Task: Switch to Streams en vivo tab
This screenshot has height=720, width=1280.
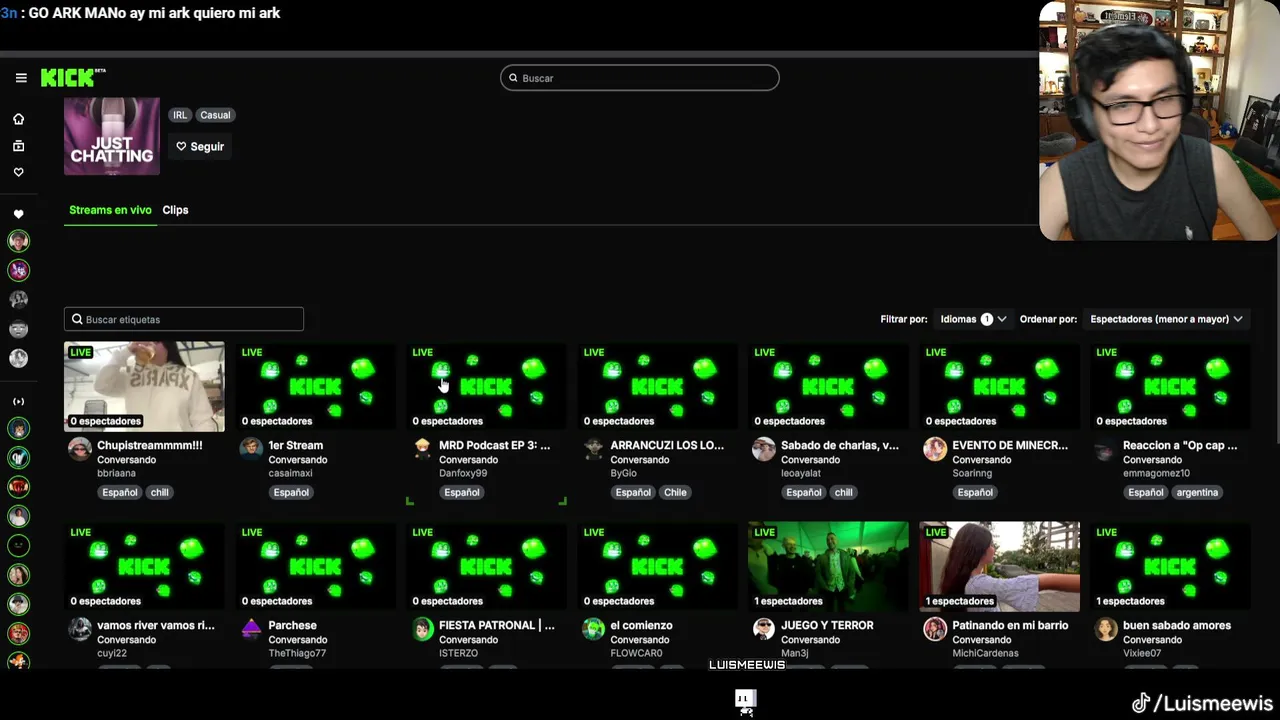Action: click(x=110, y=210)
